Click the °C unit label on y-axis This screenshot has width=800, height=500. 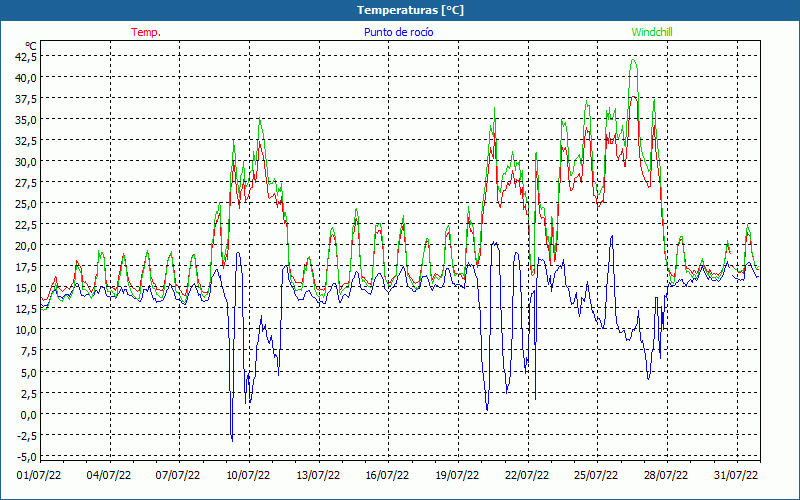pyautogui.click(x=31, y=46)
